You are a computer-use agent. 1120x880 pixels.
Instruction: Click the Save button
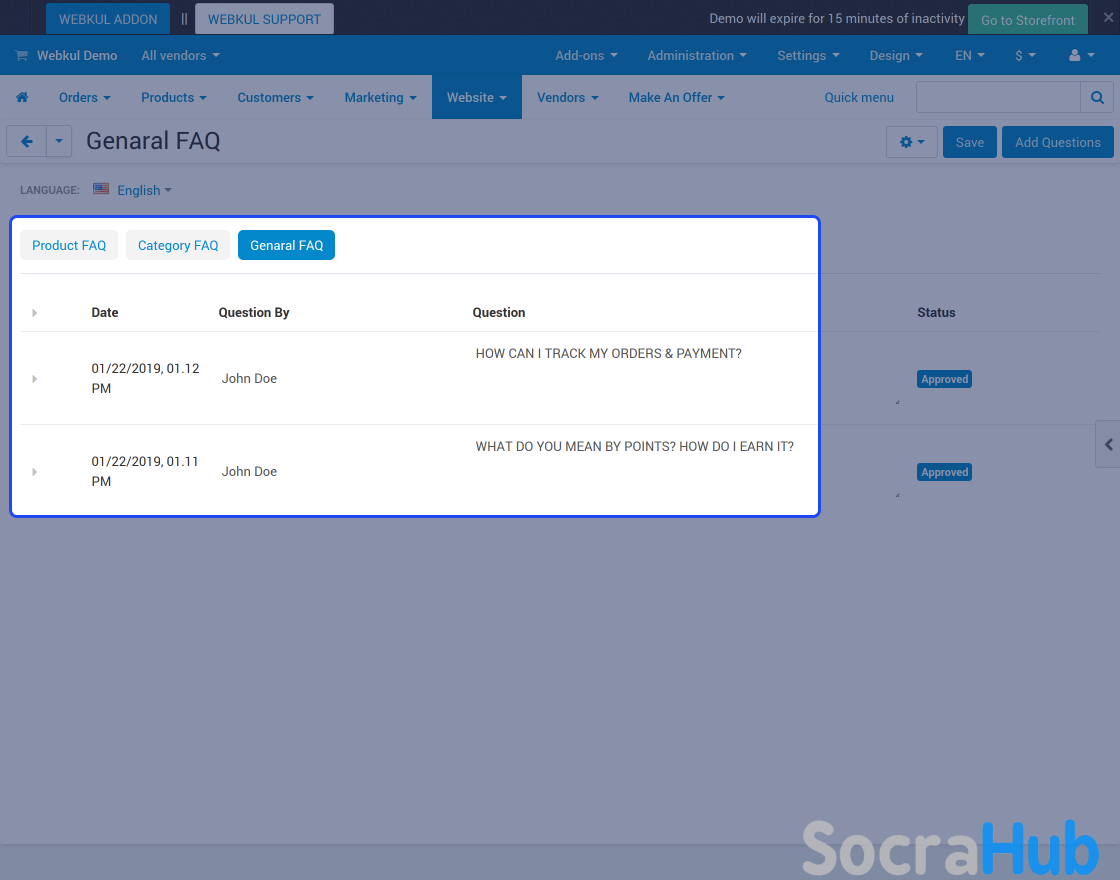[969, 142]
